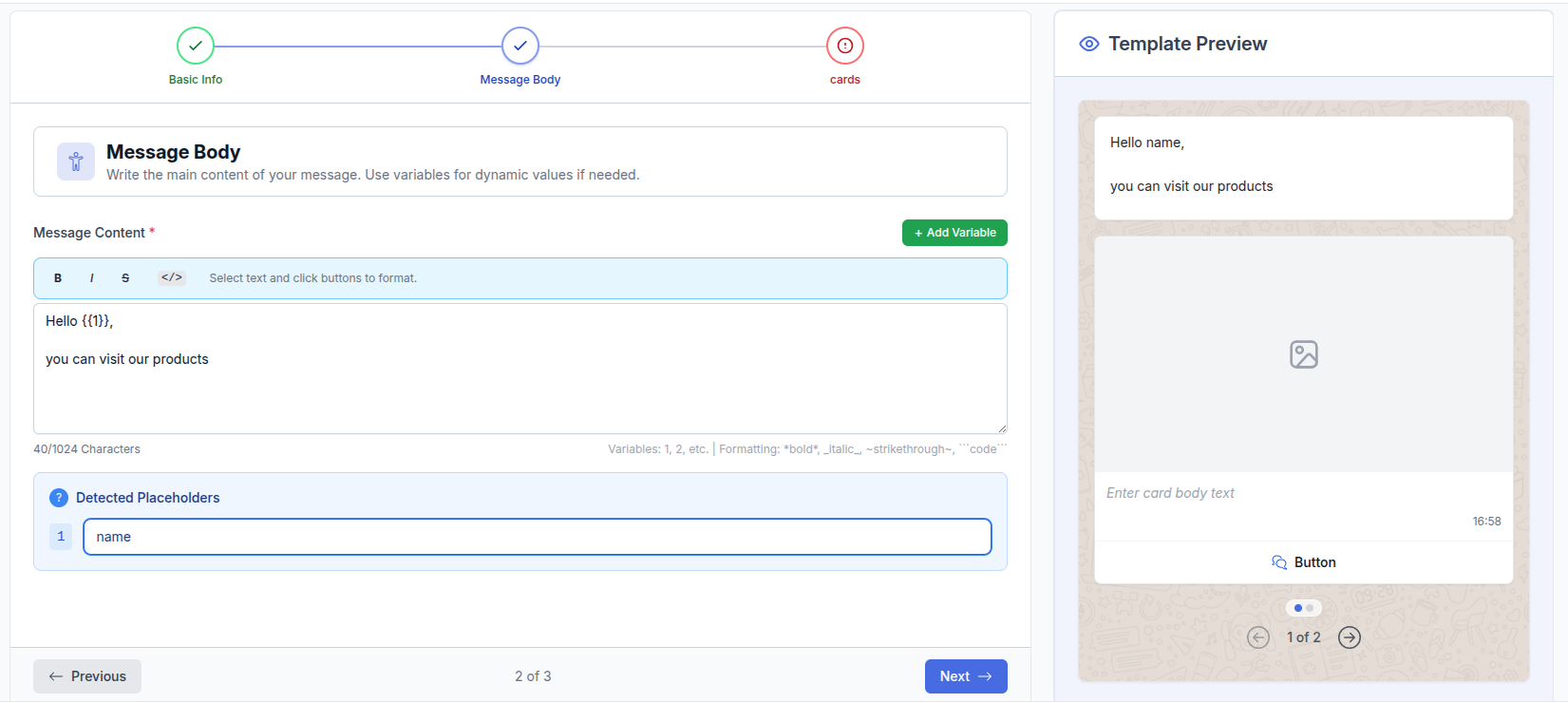Apply bold formatting with B button
Viewport: 1568px width, 703px height.
coord(58,278)
